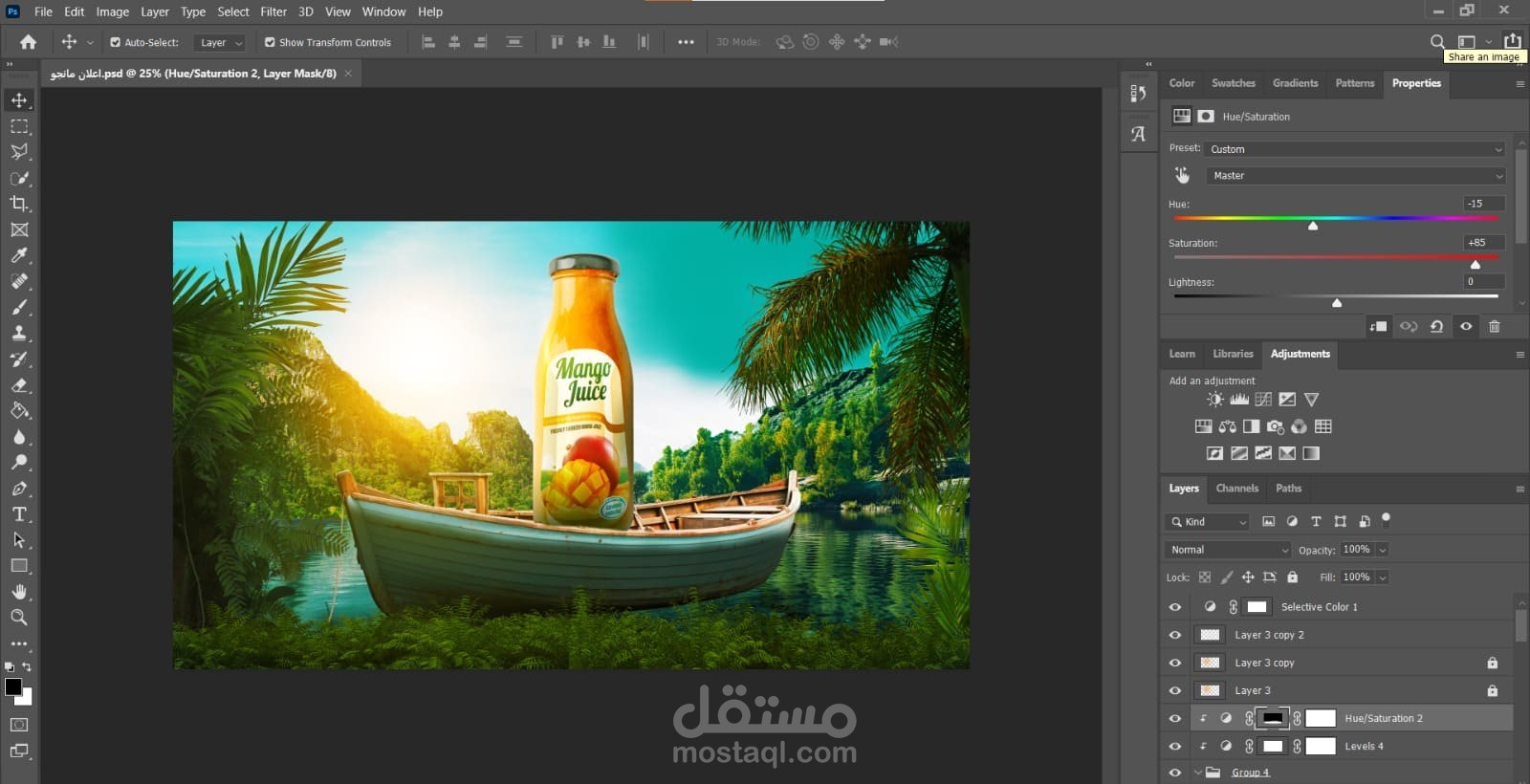Click the three-dots more options button
This screenshot has width=1530, height=784.
(x=686, y=42)
